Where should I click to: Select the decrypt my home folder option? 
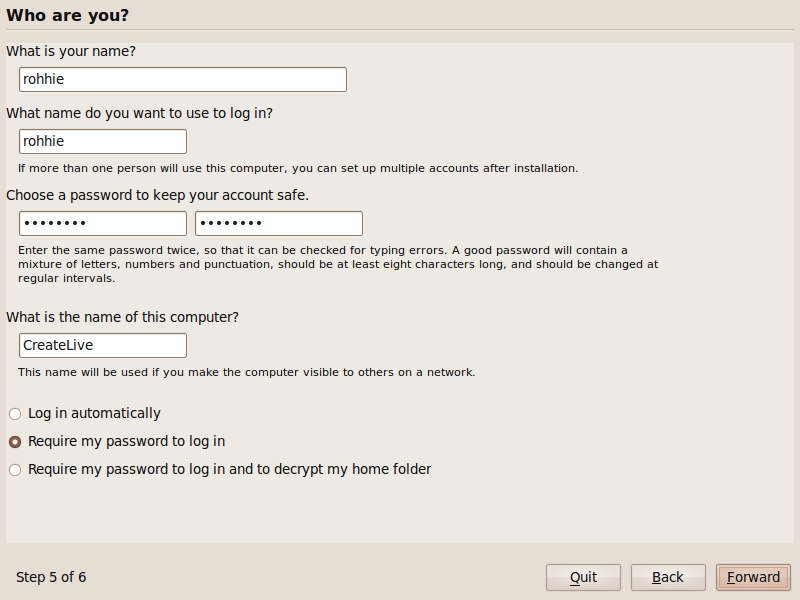[220, 469]
